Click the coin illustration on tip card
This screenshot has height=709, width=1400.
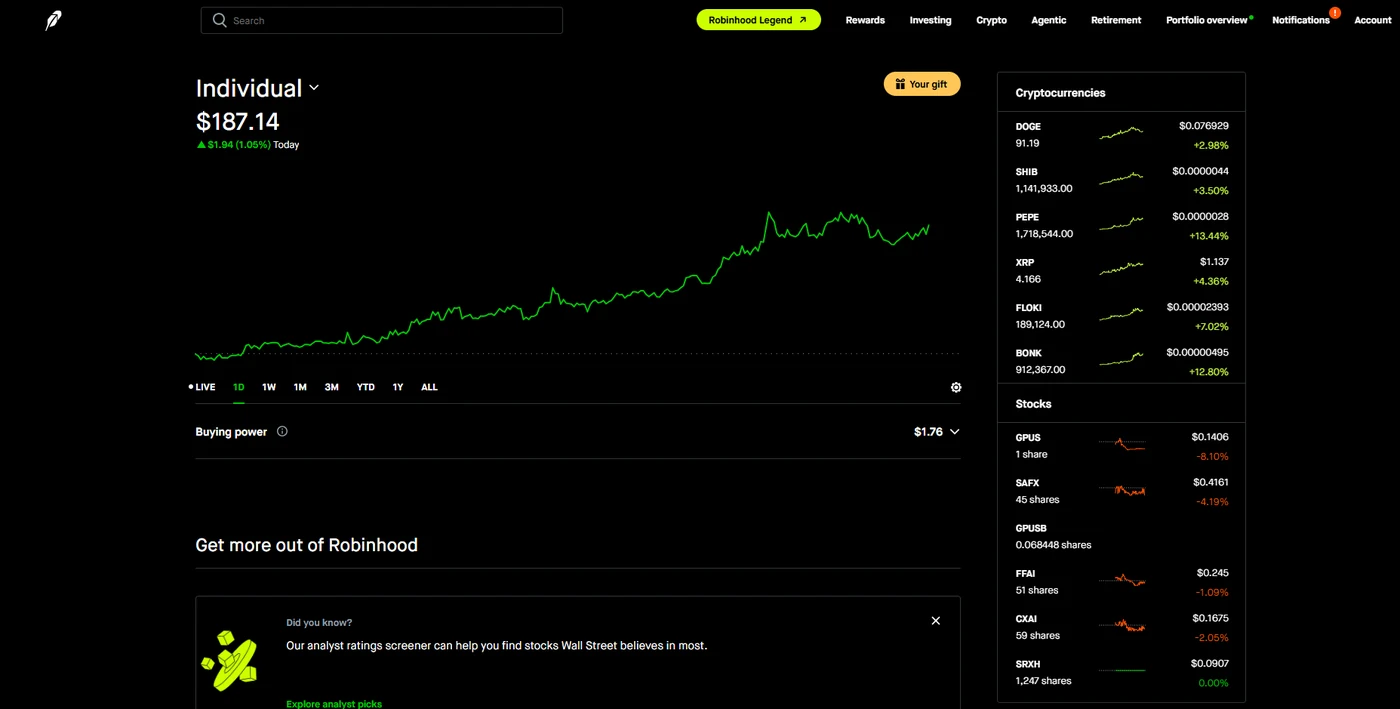tap(230, 660)
